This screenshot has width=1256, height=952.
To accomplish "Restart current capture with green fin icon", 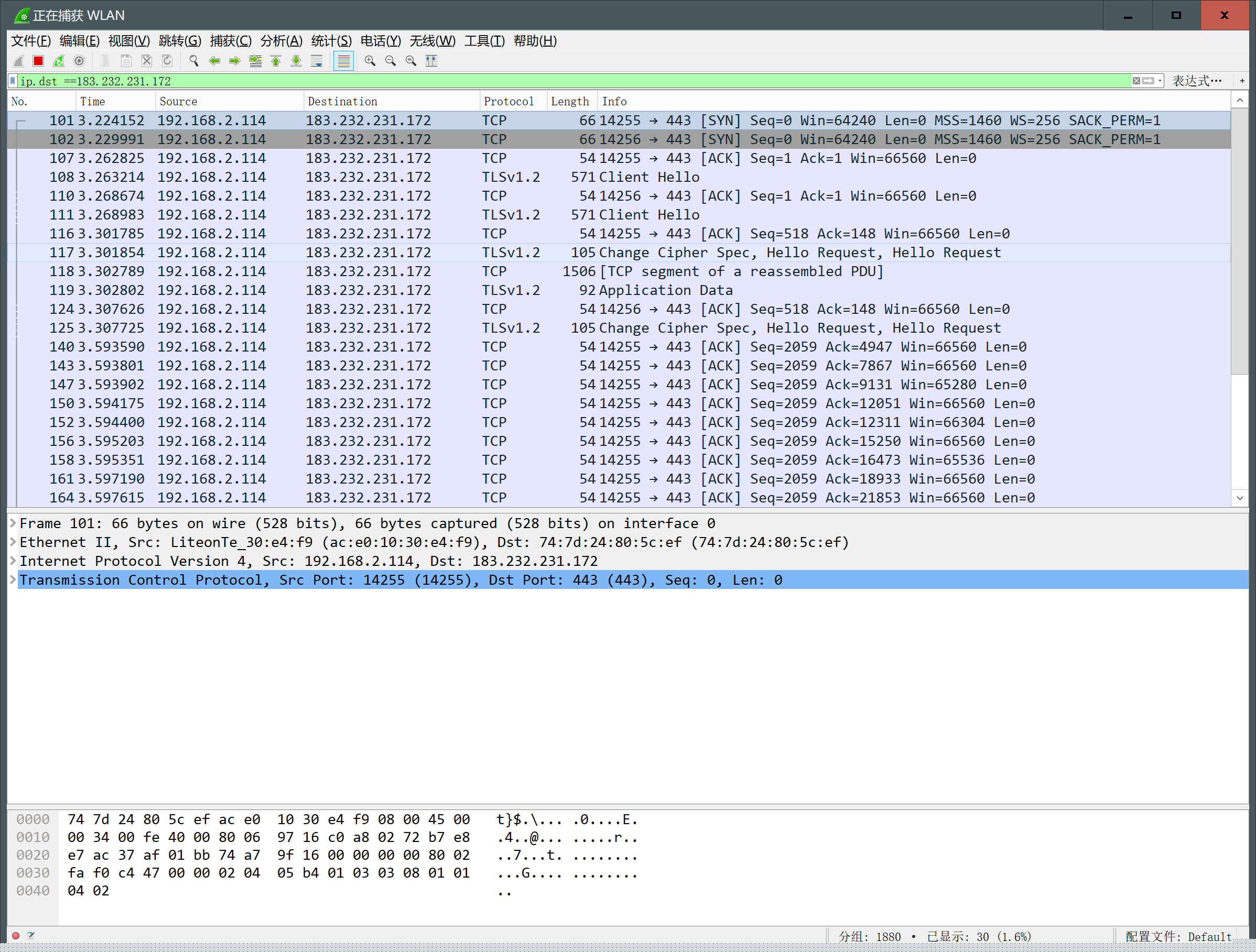I will [x=59, y=61].
